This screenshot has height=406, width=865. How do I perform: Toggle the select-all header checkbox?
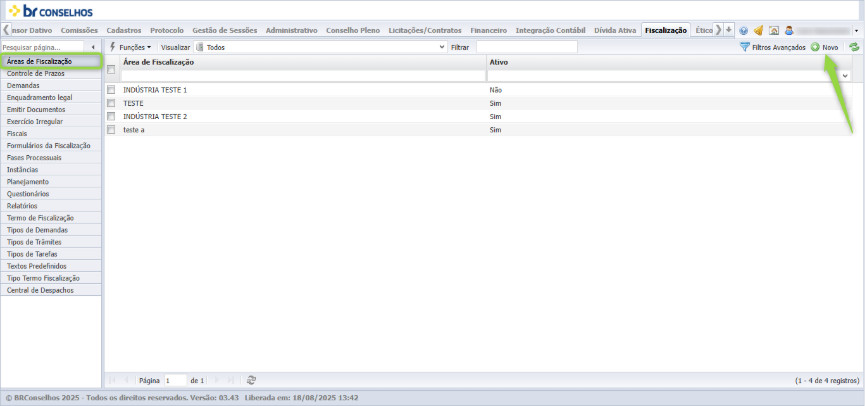111,70
